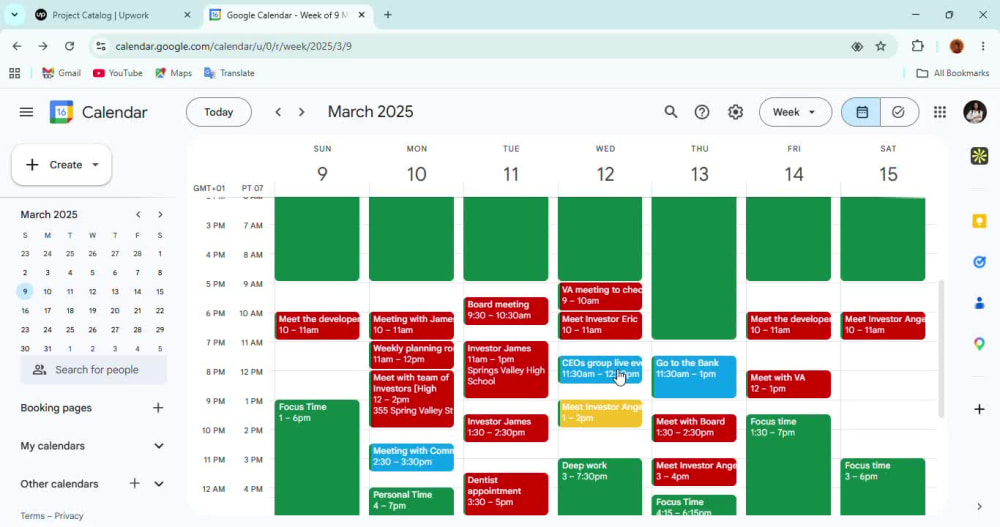The height and width of the screenshot is (527, 1000).
Task: Open the My calendars heading
Action: tap(52, 446)
